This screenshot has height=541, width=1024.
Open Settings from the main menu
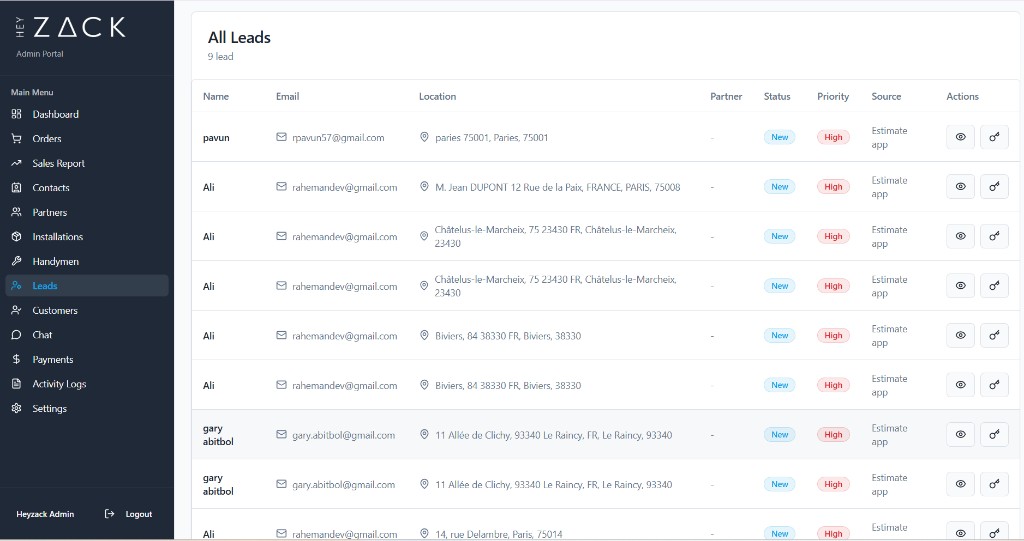point(87,408)
